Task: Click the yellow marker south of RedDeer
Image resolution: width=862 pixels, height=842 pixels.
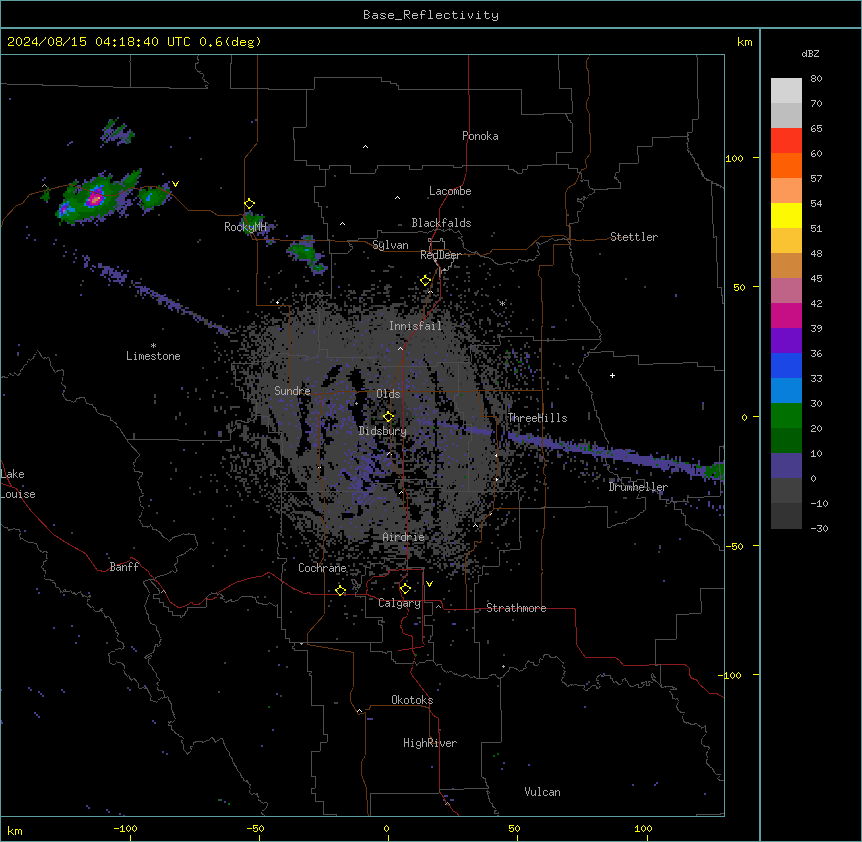Action: [x=425, y=281]
